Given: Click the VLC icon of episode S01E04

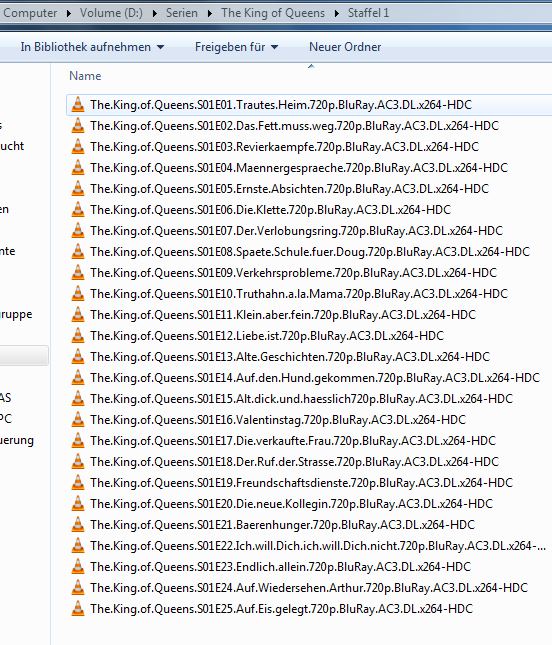Looking at the screenshot, I should point(78,168).
